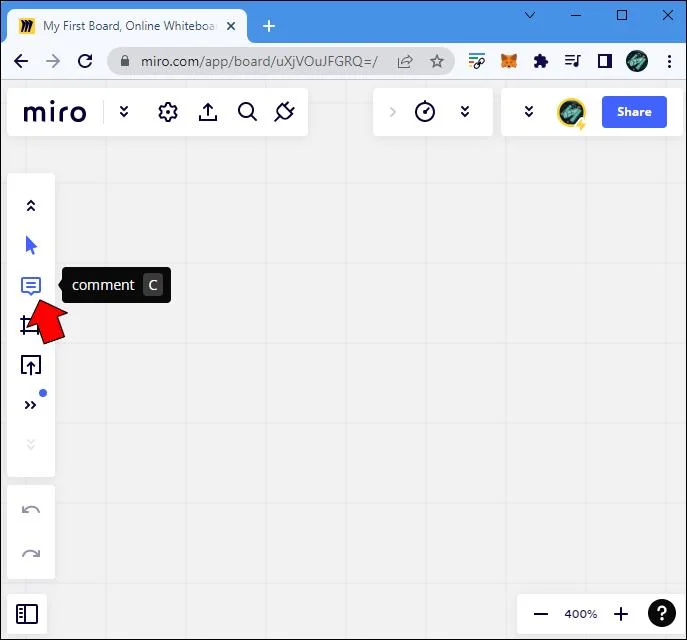Reload the Miro page
Image resolution: width=687 pixels, height=640 pixels.
[85, 61]
